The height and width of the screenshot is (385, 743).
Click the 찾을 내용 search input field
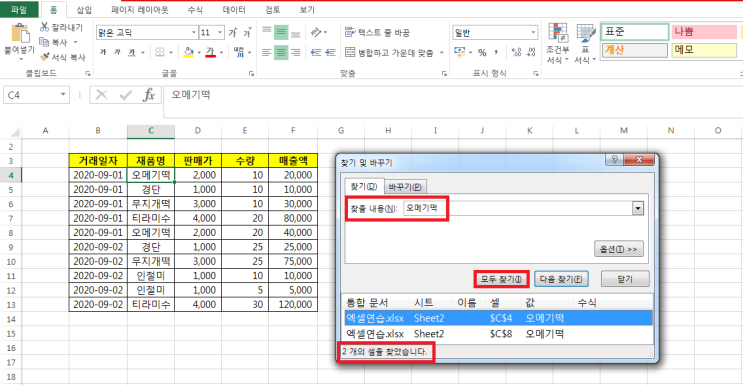[x=518, y=209]
